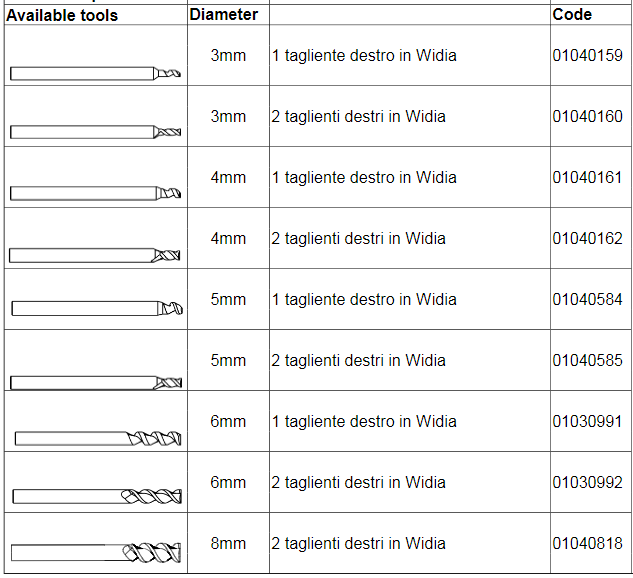Image resolution: width=633 pixels, height=578 pixels.
Task: Click code 01040584
Action: click(587, 299)
